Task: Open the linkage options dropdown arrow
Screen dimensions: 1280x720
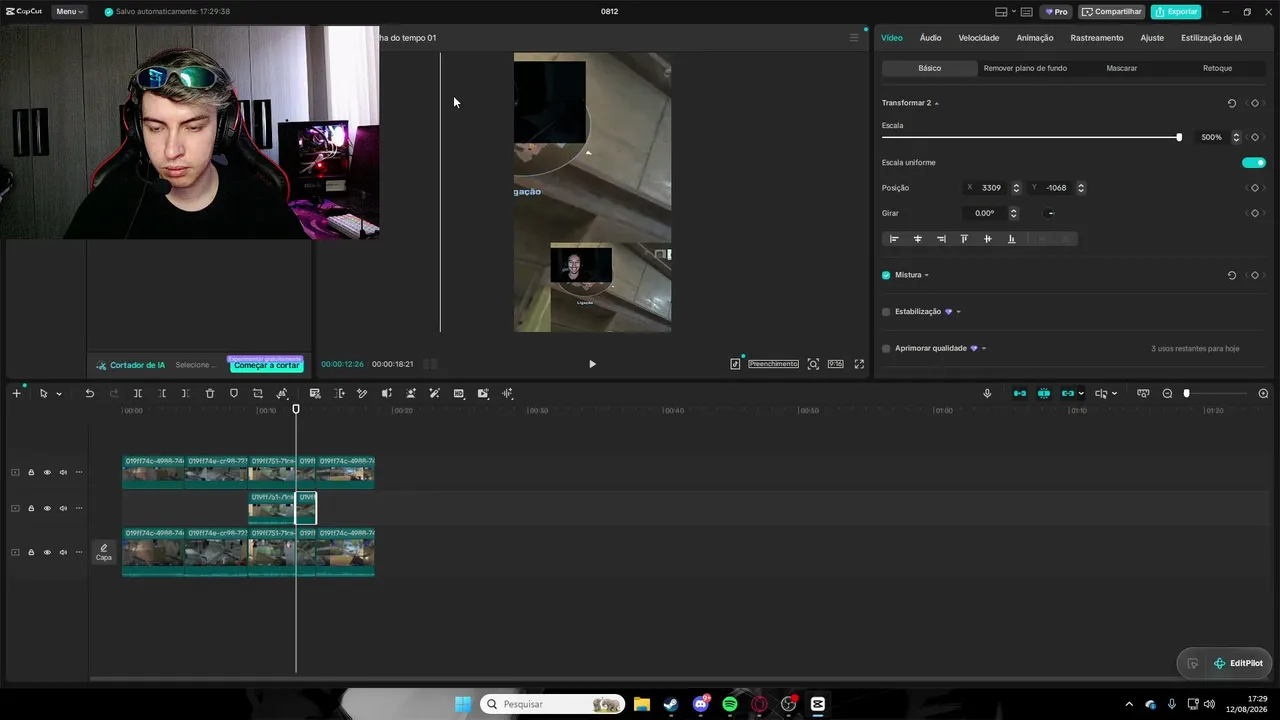Action: [x=1081, y=393]
